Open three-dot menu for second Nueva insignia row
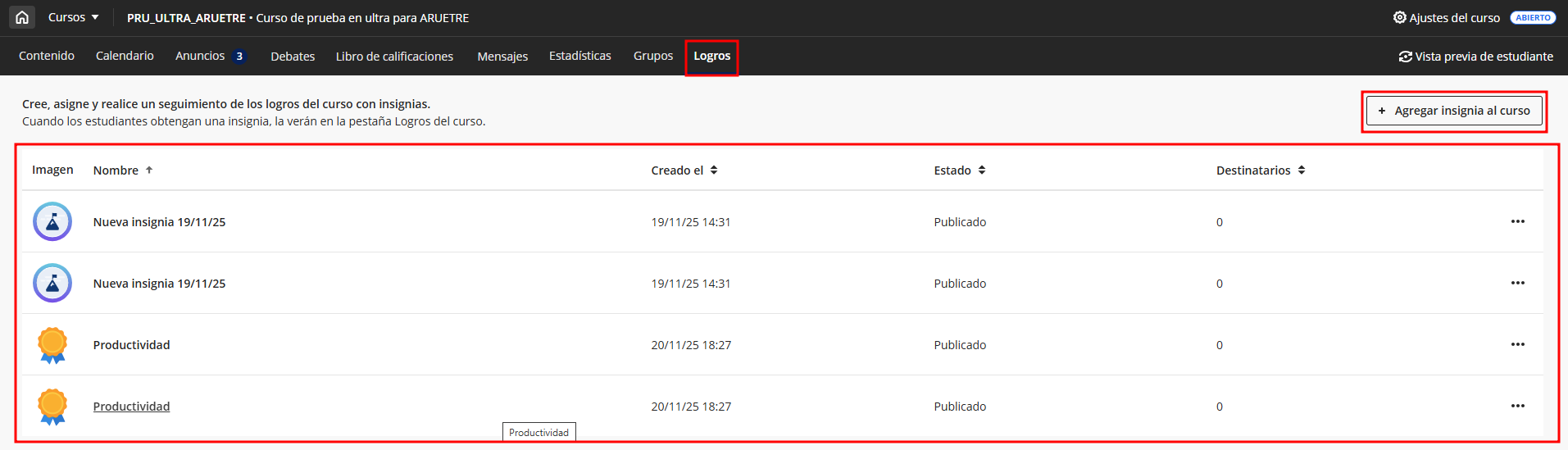The image size is (1568, 450). [x=1517, y=283]
